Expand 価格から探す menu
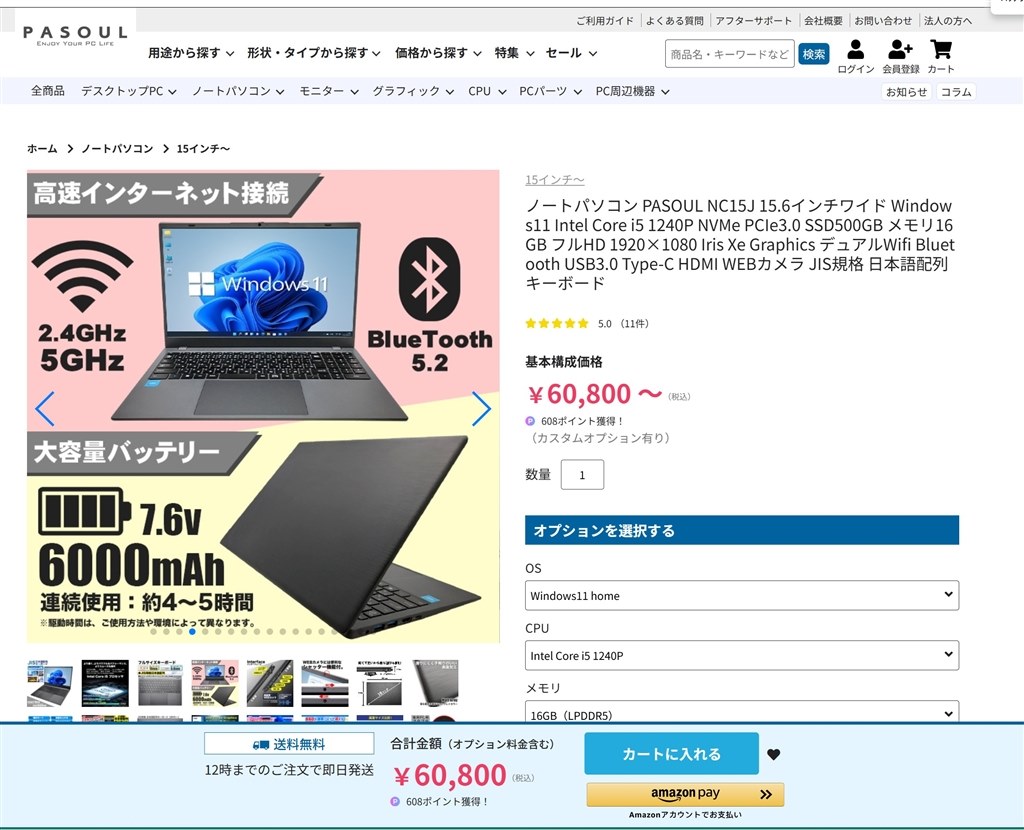1024x830 pixels. pos(438,53)
